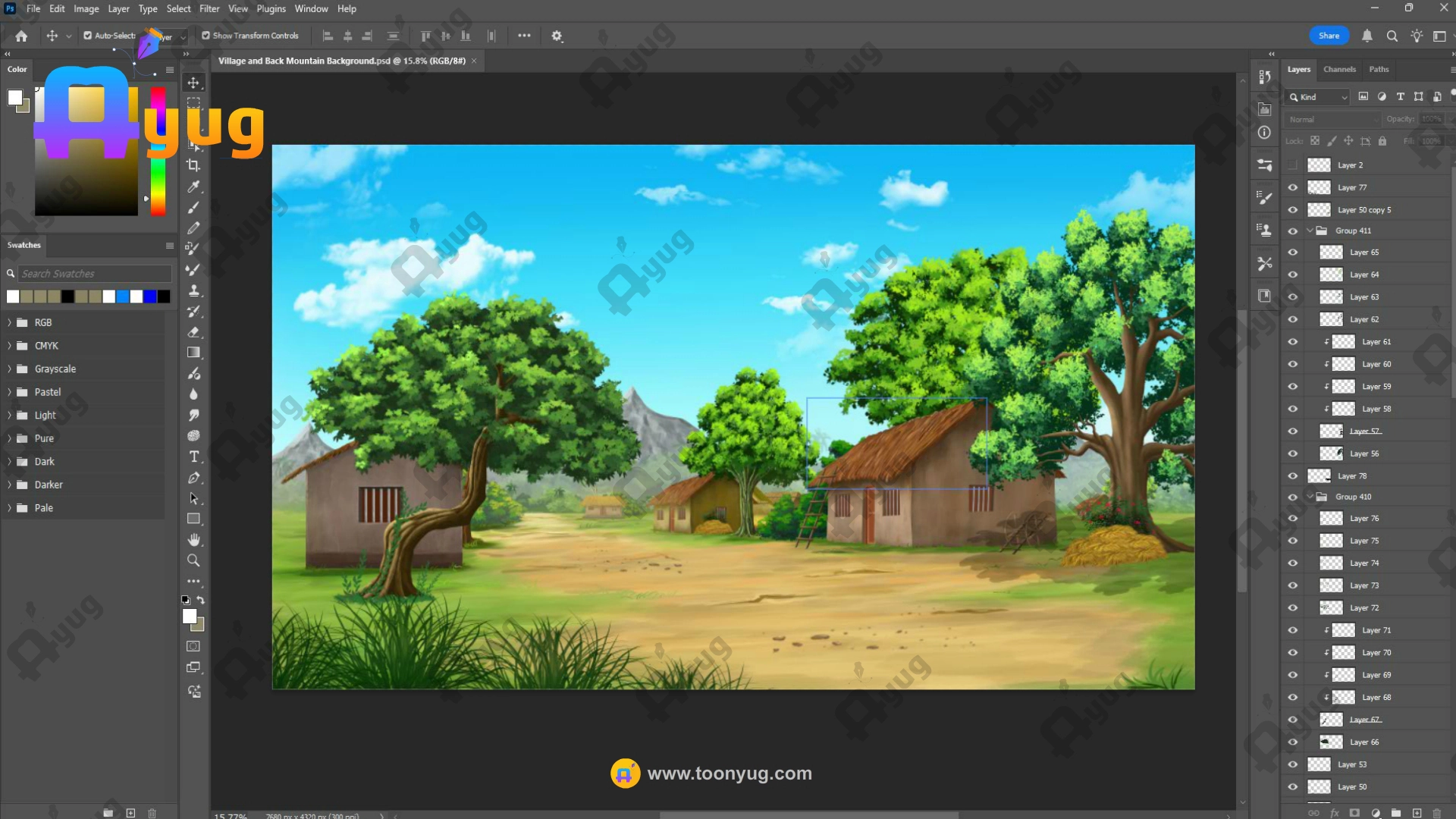Click the home button in options bar
The width and height of the screenshot is (1456, 819).
21,36
